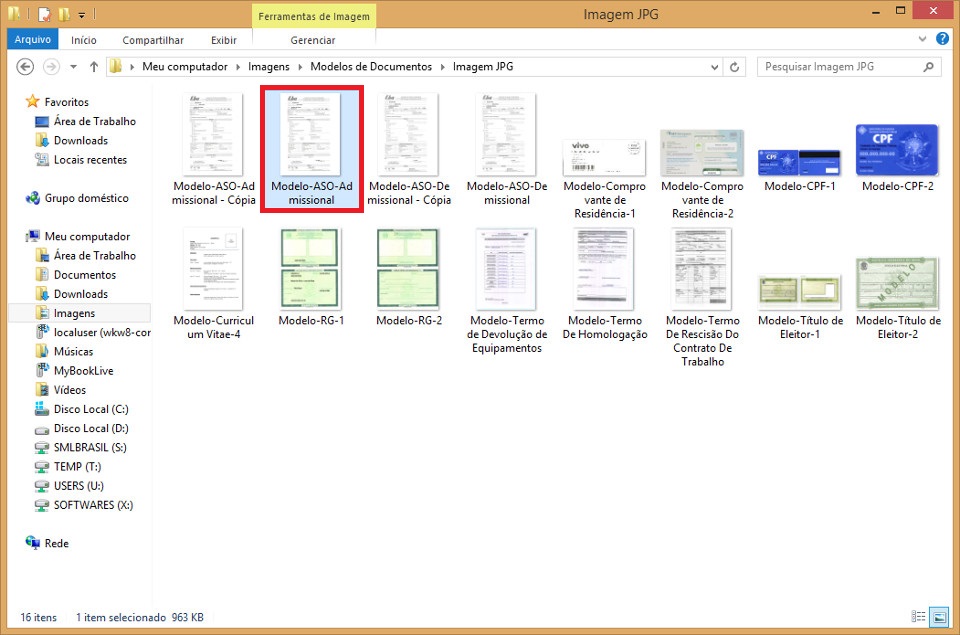Switch to large icons view in status bar
The width and height of the screenshot is (960, 635).
(x=938, y=617)
